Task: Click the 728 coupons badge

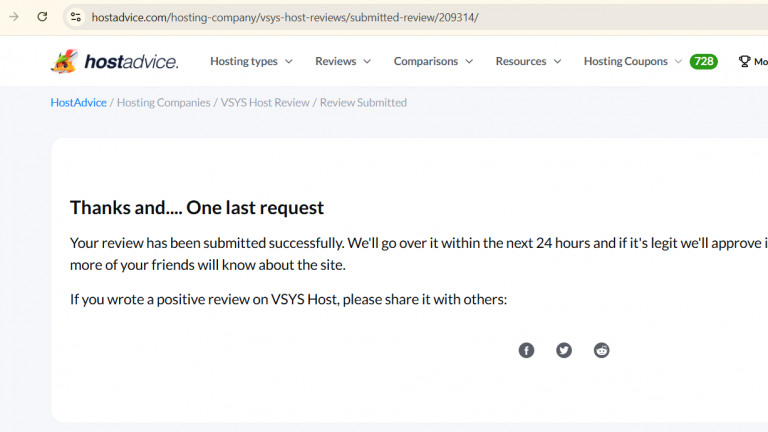Action: click(x=703, y=61)
